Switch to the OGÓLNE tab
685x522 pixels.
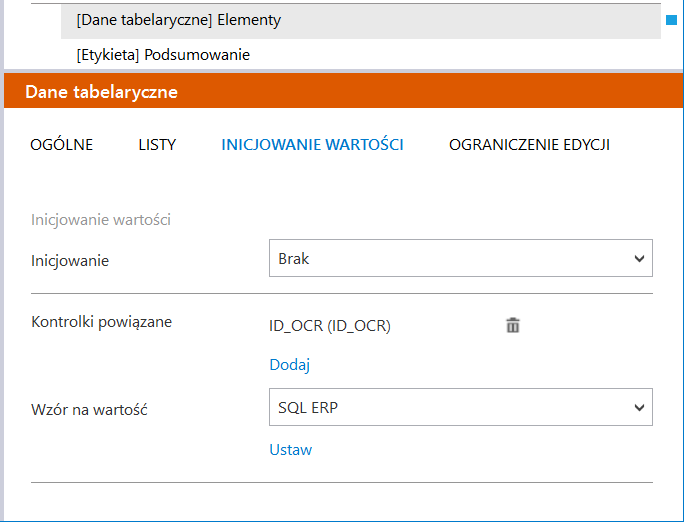point(62,144)
